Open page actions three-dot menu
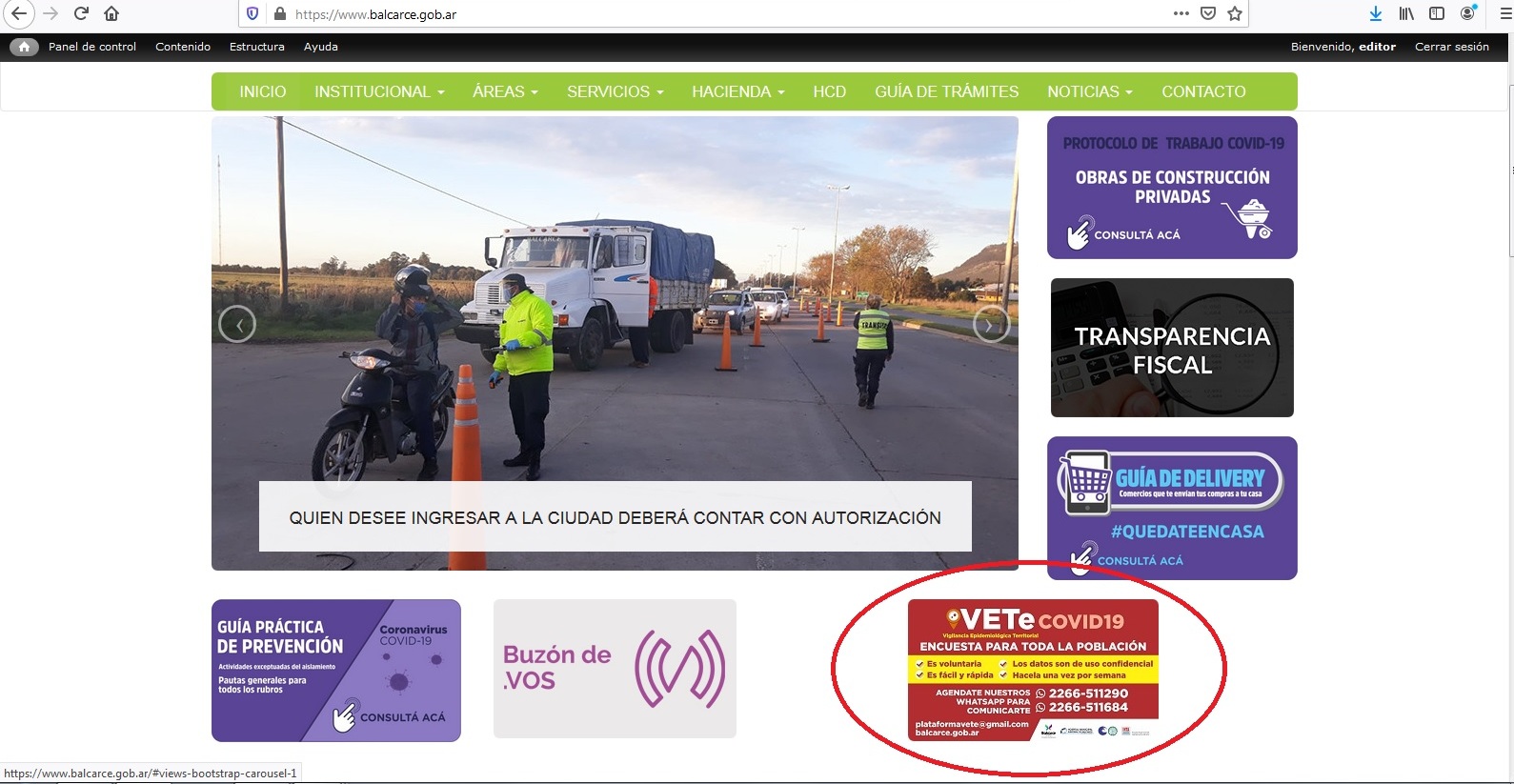This screenshot has height=784, width=1514. coord(1181,13)
